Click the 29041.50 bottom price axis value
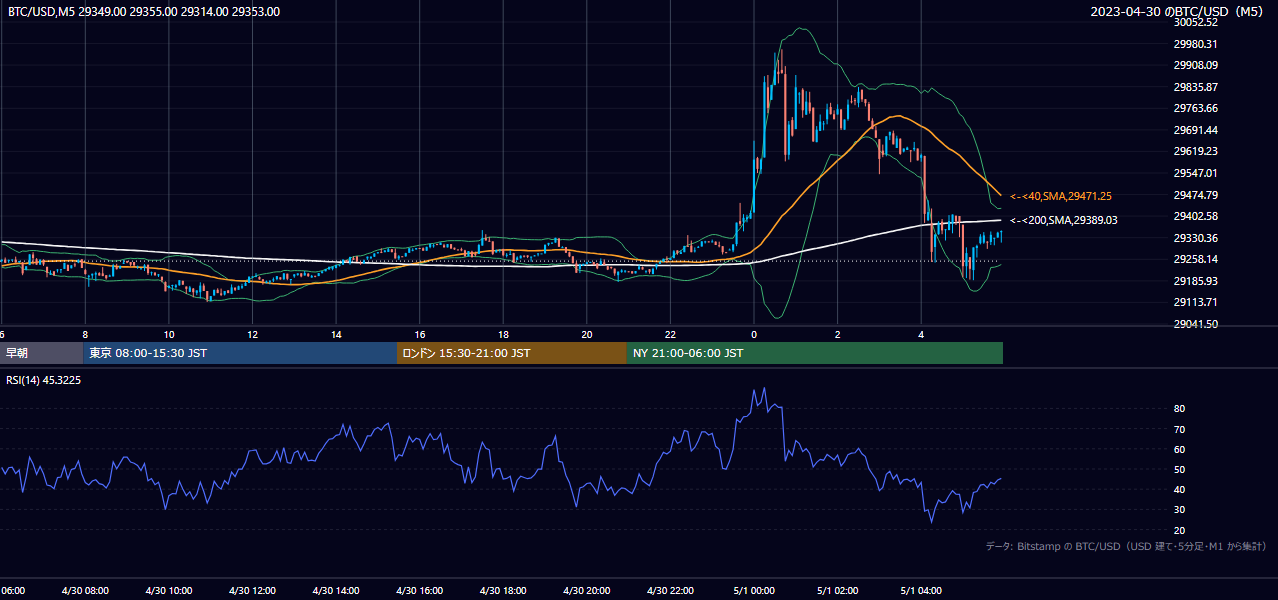The image size is (1278, 600). tap(1195, 324)
